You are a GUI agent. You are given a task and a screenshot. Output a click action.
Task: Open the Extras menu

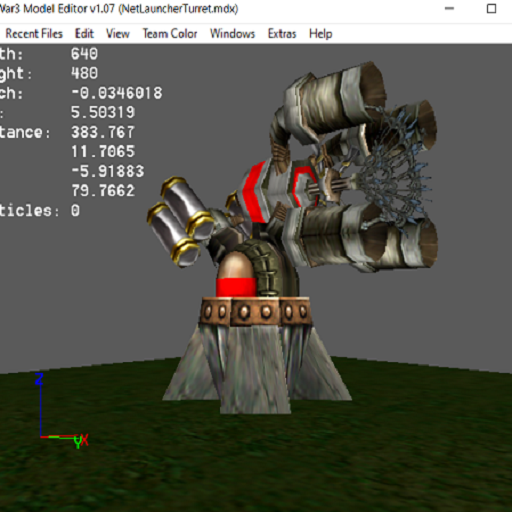(x=282, y=34)
